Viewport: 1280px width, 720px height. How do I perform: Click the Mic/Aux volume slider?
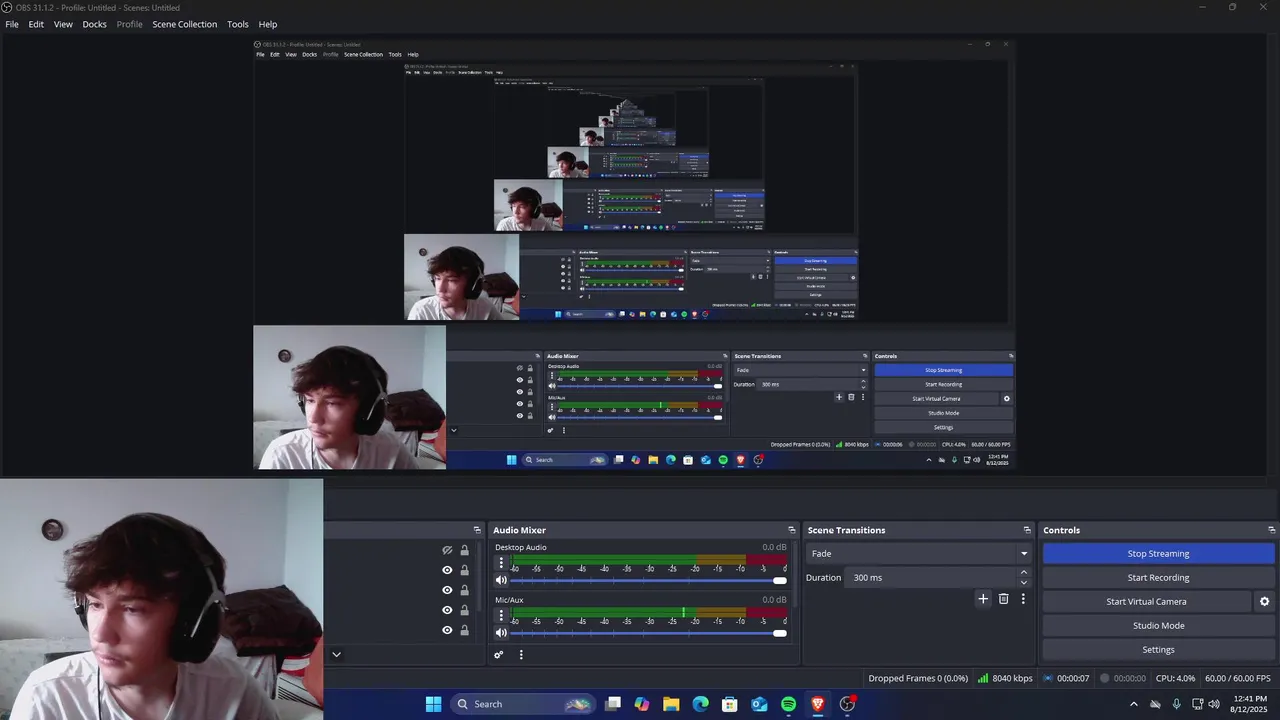click(x=649, y=632)
